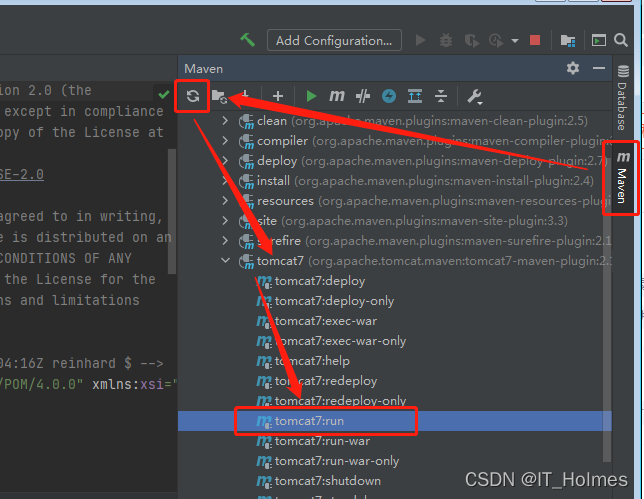This screenshot has width=644, height=499.
Task: Click Add Configuration… button
Action: [x=334, y=40]
